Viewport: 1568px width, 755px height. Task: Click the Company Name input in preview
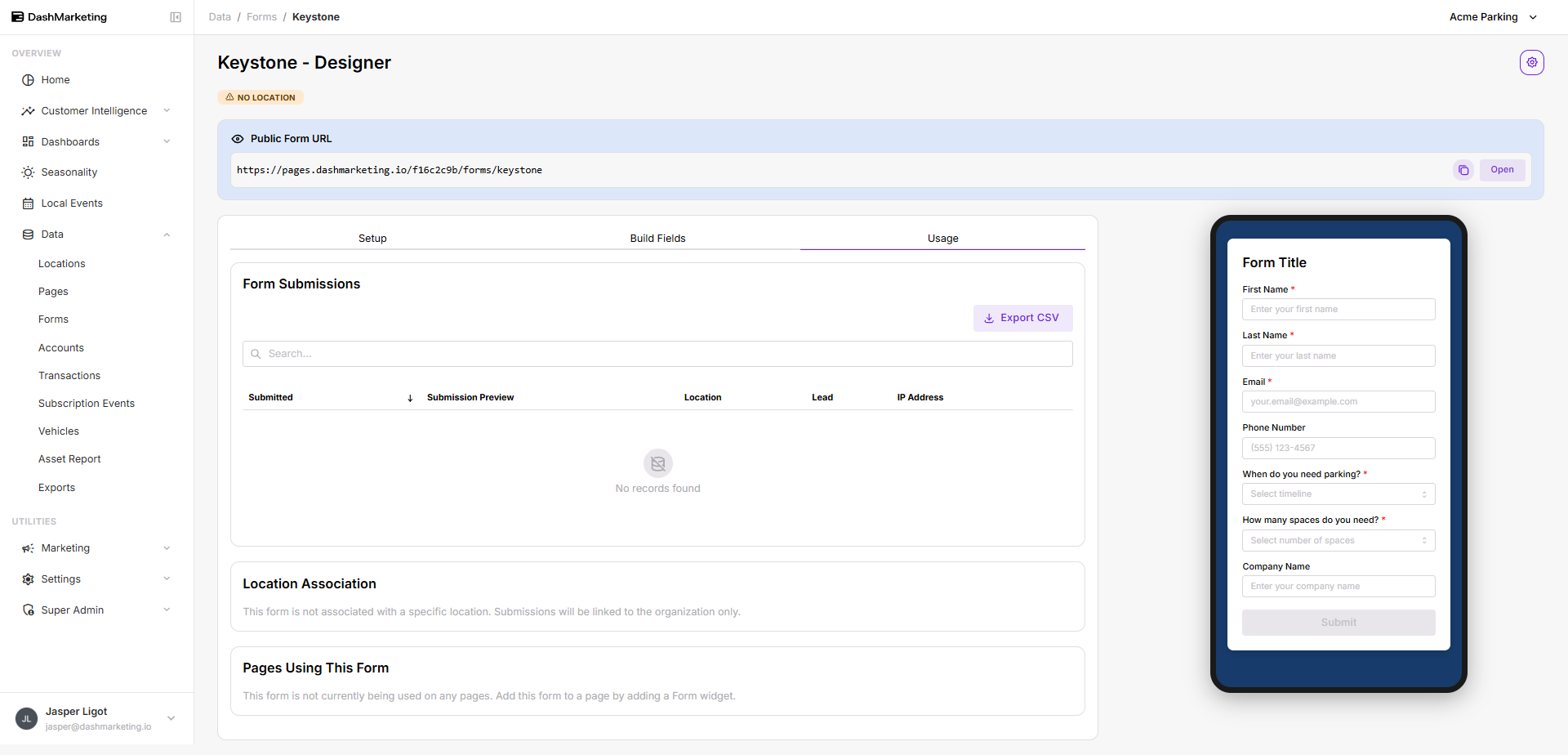pos(1339,587)
